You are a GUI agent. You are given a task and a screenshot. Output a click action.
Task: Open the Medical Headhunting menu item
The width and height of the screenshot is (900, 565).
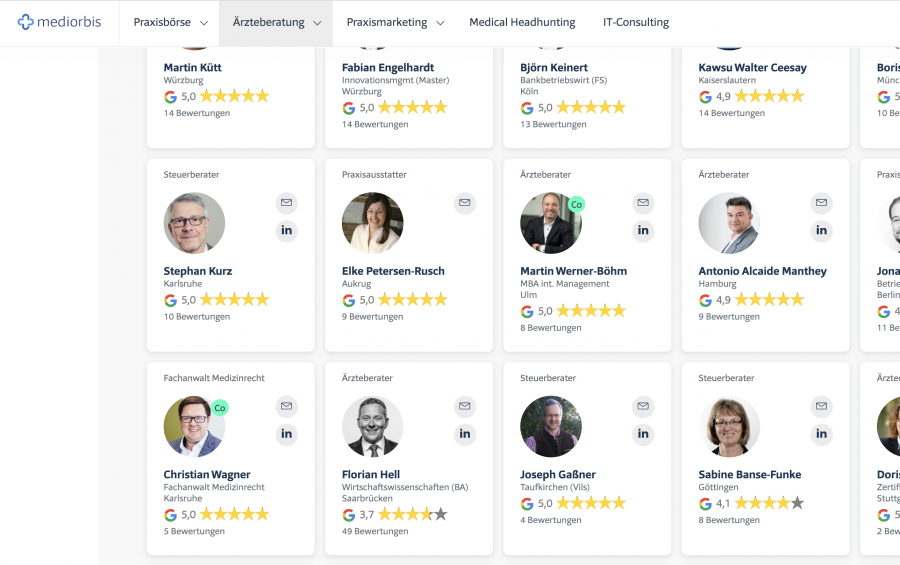(x=522, y=22)
